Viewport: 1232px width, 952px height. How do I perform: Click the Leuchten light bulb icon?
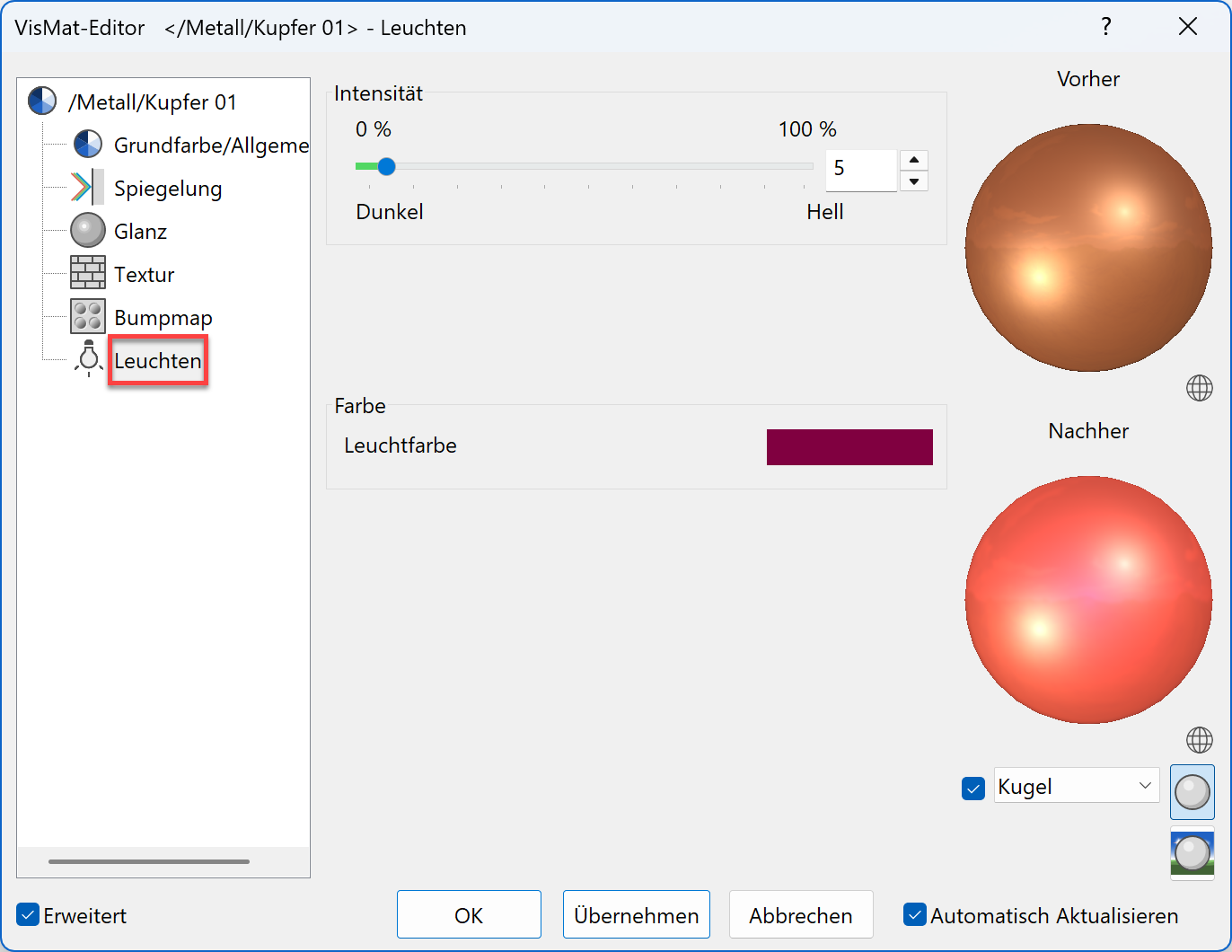pyautogui.click(x=87, y=358)
